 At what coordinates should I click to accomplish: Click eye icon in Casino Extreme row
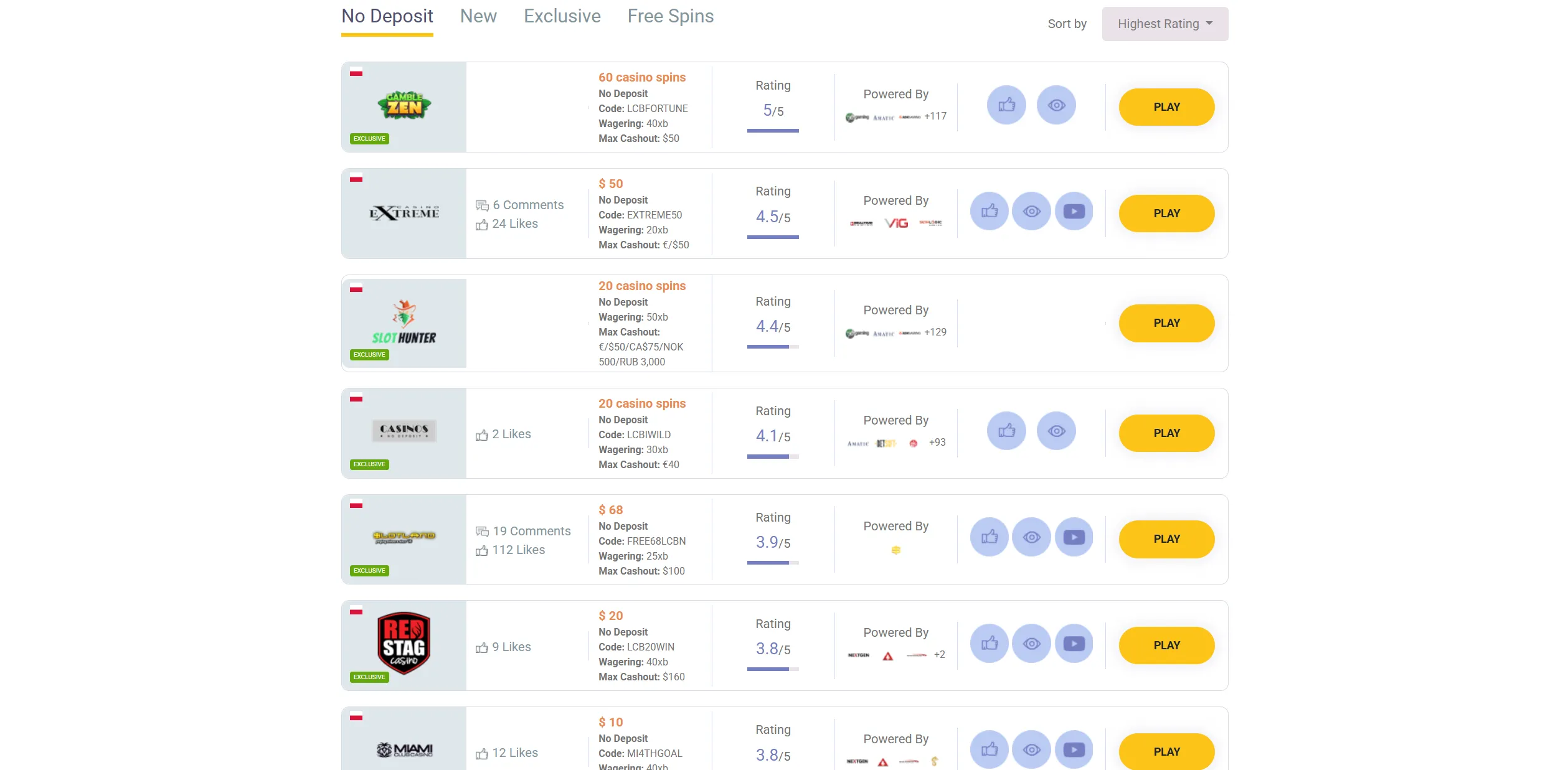click(x=1032, y=212)
